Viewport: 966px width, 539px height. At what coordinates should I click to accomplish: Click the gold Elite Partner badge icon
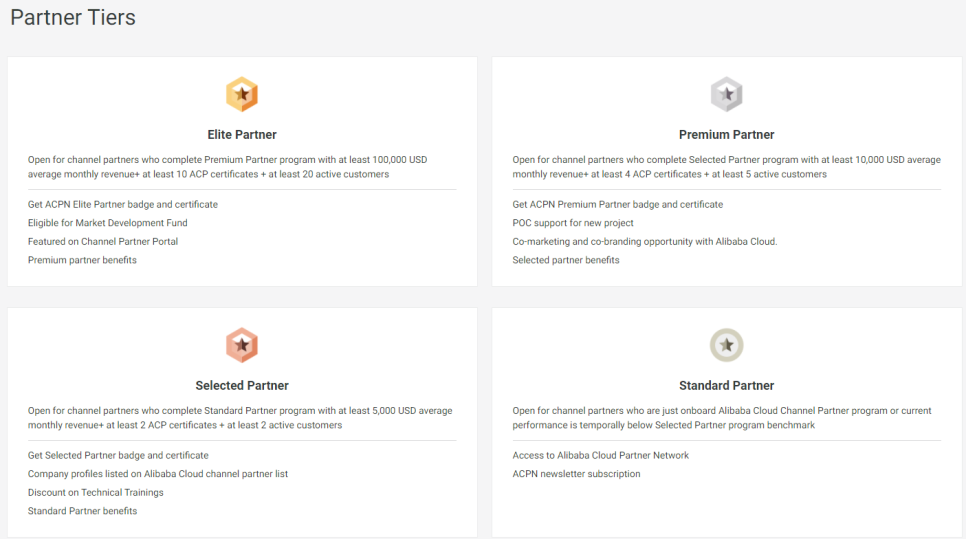click(x=242, y=95)
